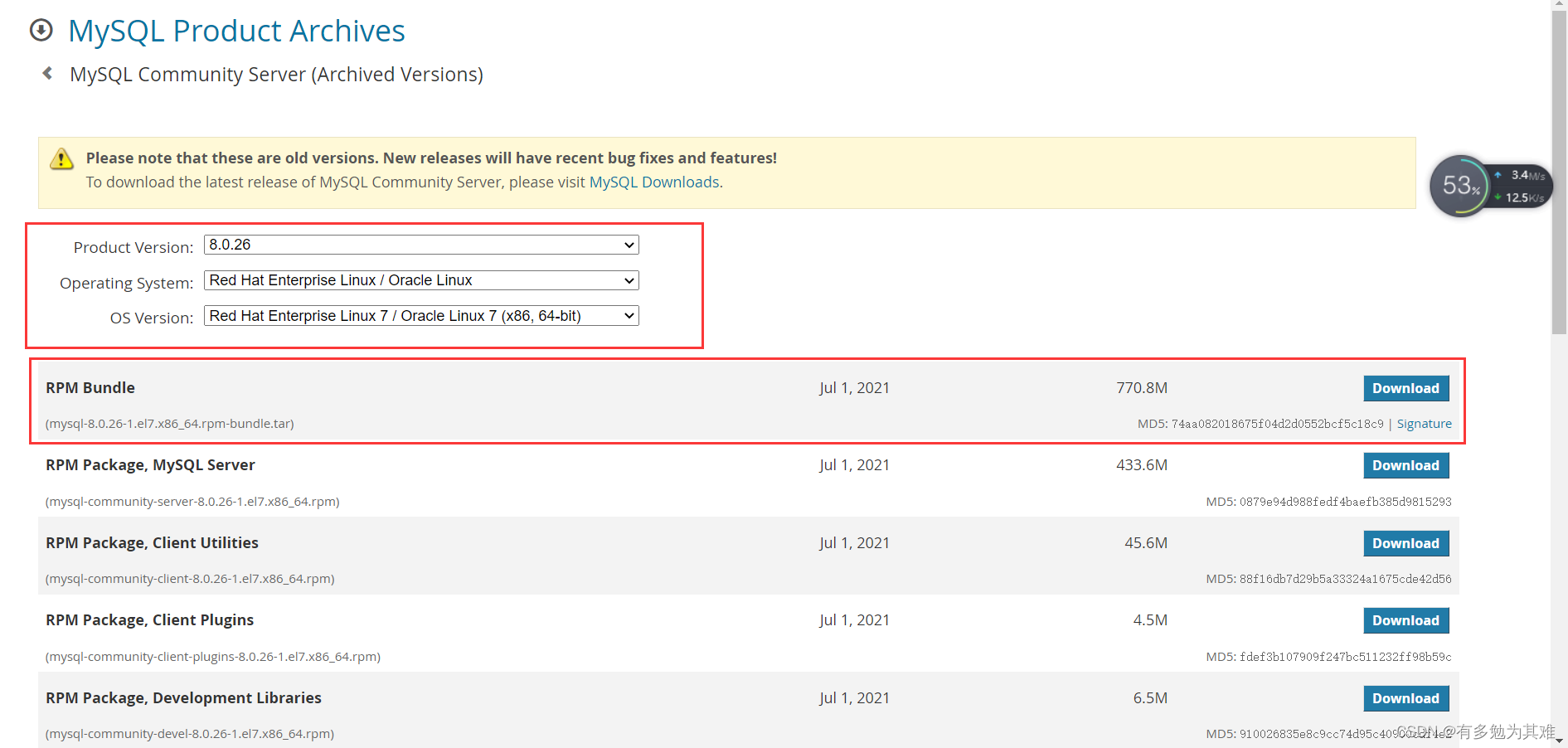The width and height of the screenshot is (1568, 748).
Task: Click the RPM Bundle MD5 checksum value
Action: (1277, 424)
